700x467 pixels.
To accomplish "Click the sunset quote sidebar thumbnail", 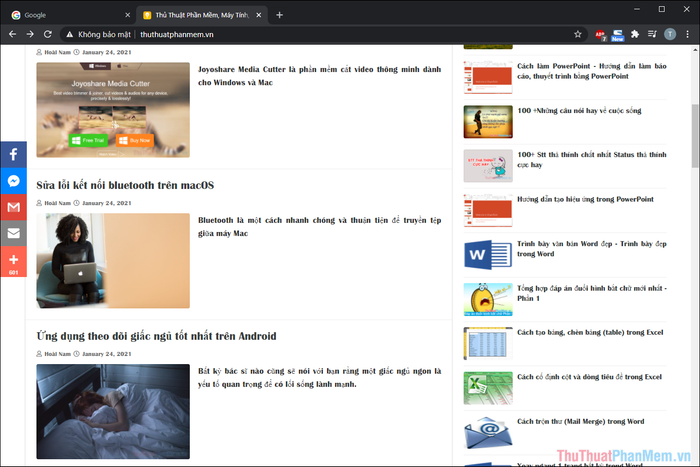I will pos(488,121).
